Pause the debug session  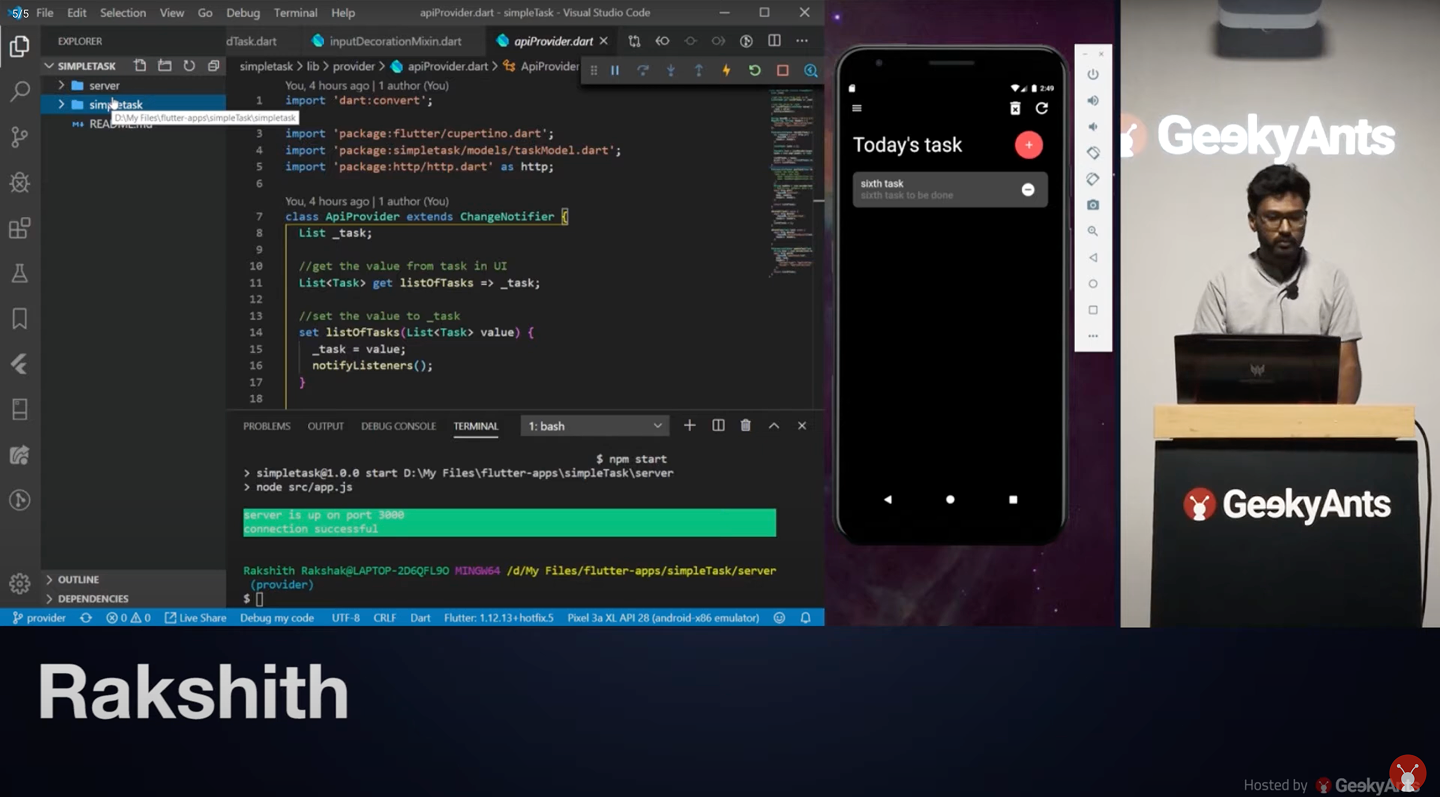pos(615,70)
